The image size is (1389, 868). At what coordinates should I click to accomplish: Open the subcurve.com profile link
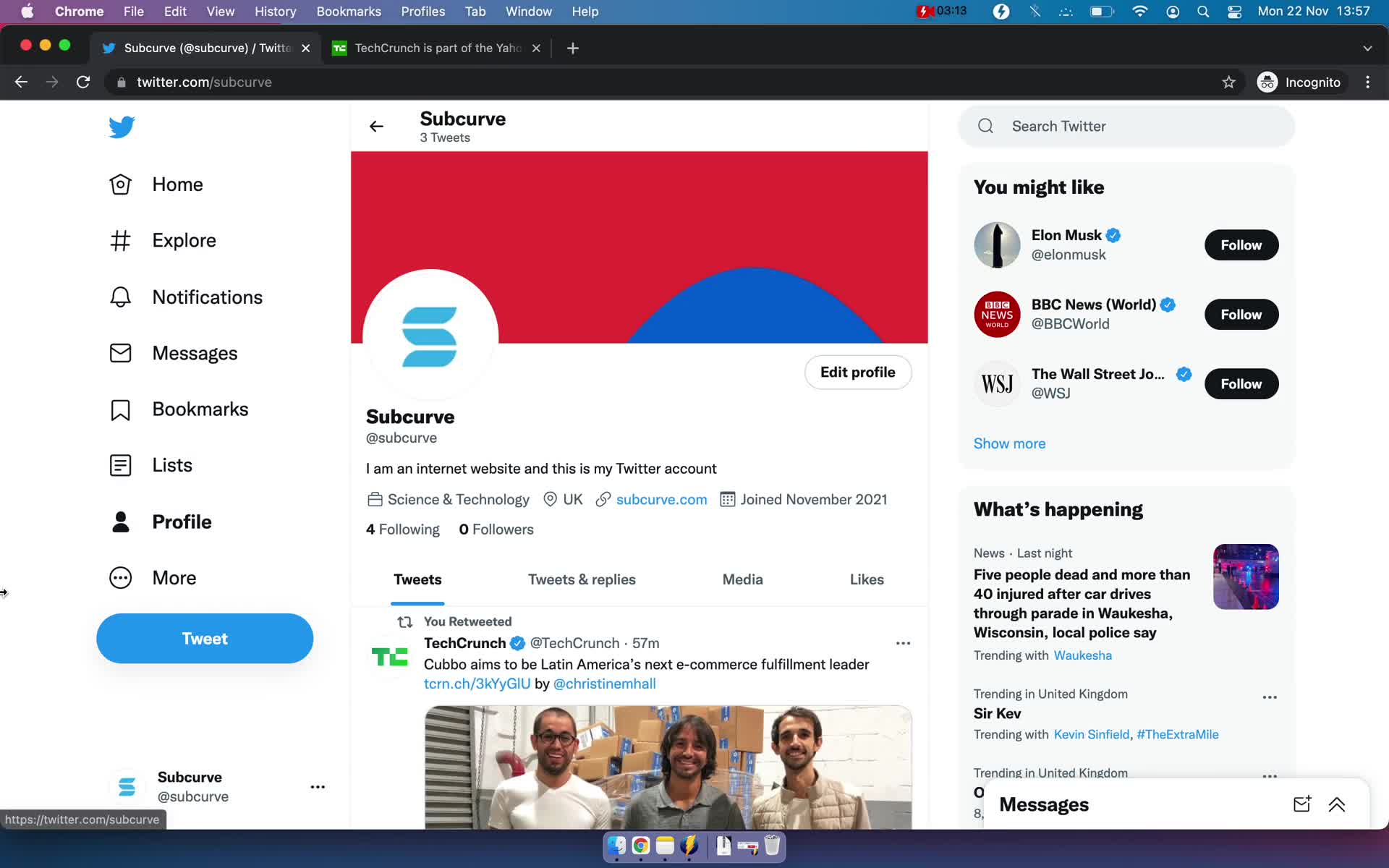(661, 499)
